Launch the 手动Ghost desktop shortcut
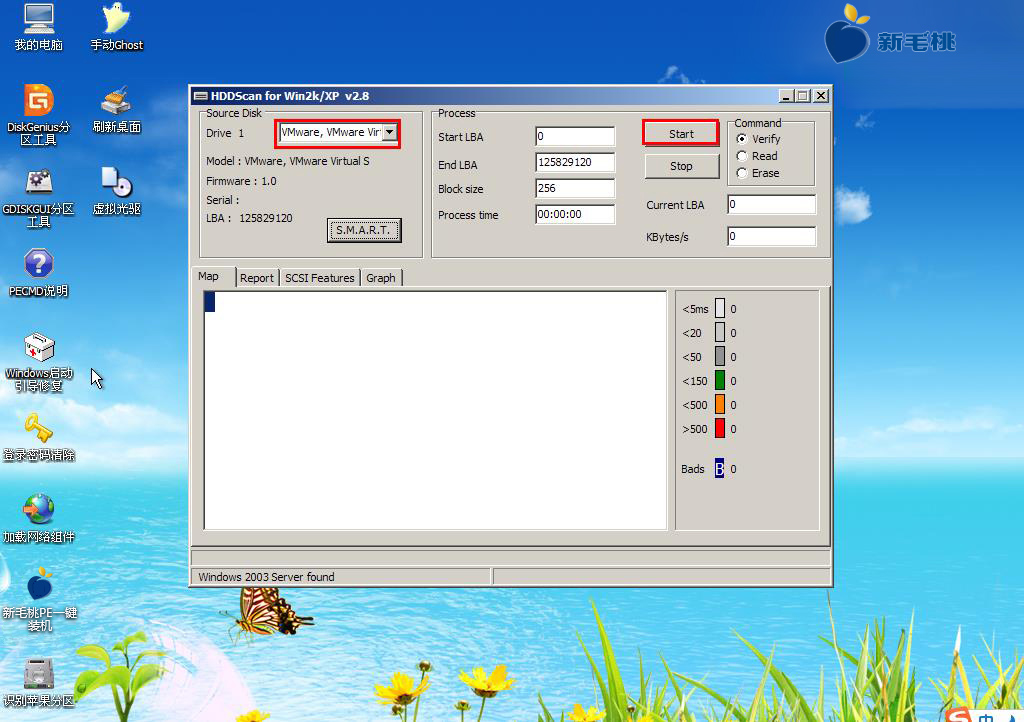 click(116, 27)
